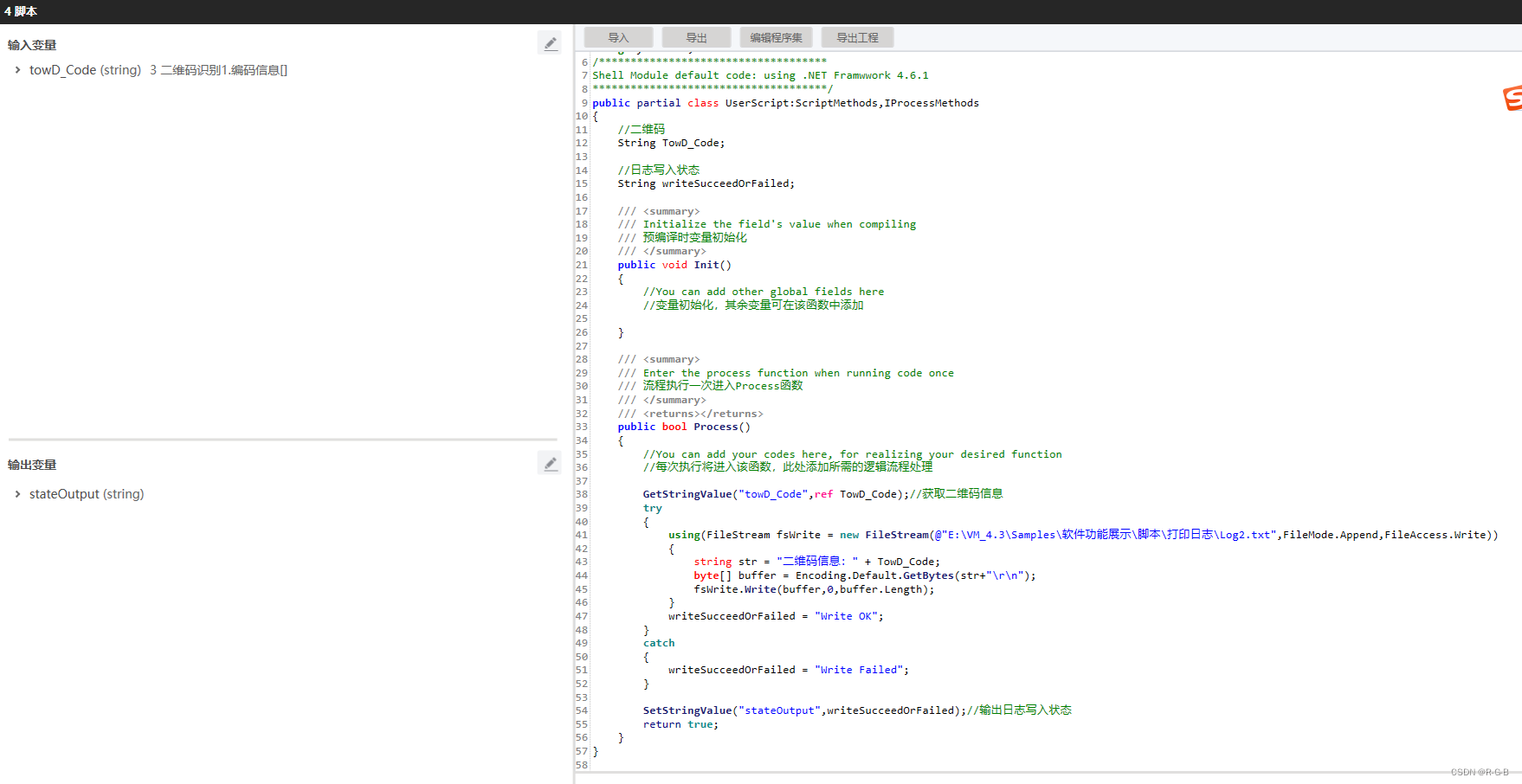Screen dimensions: 1522x784
Task: Click the 导出工程 export project button
Action: pos(857,37)
